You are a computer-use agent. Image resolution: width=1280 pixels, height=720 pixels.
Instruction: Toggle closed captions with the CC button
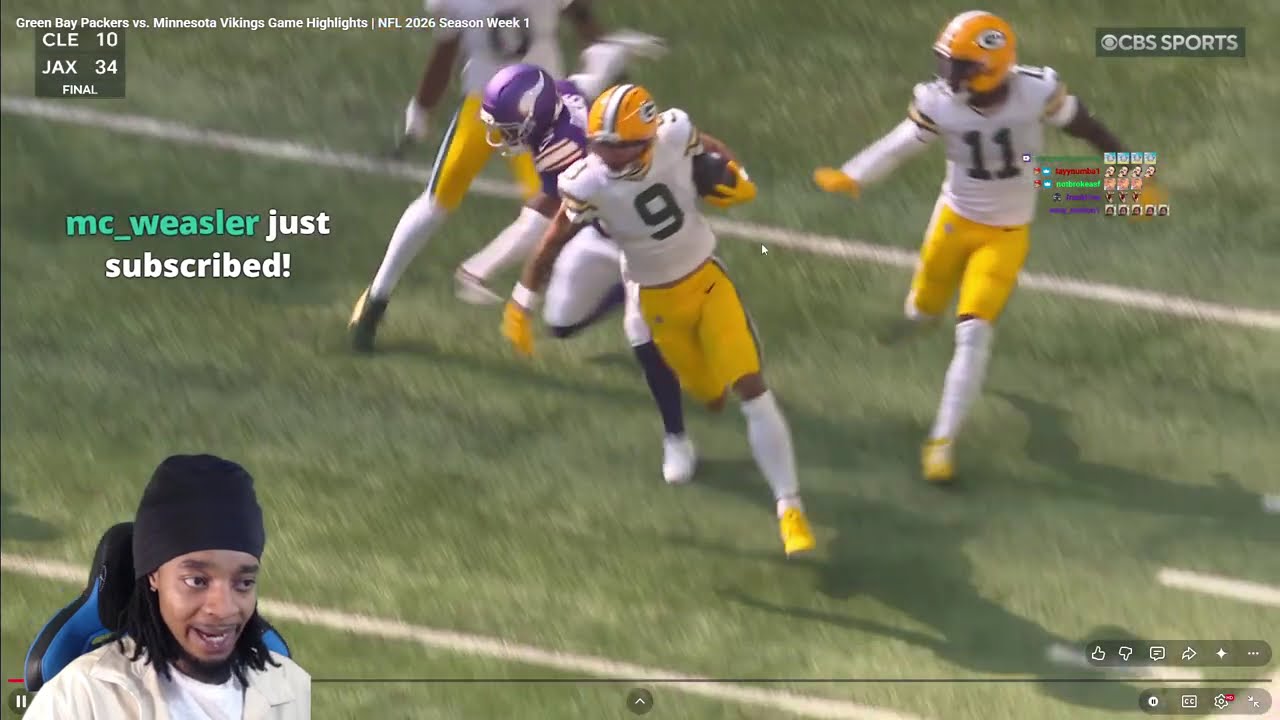tap(1189, 702)
